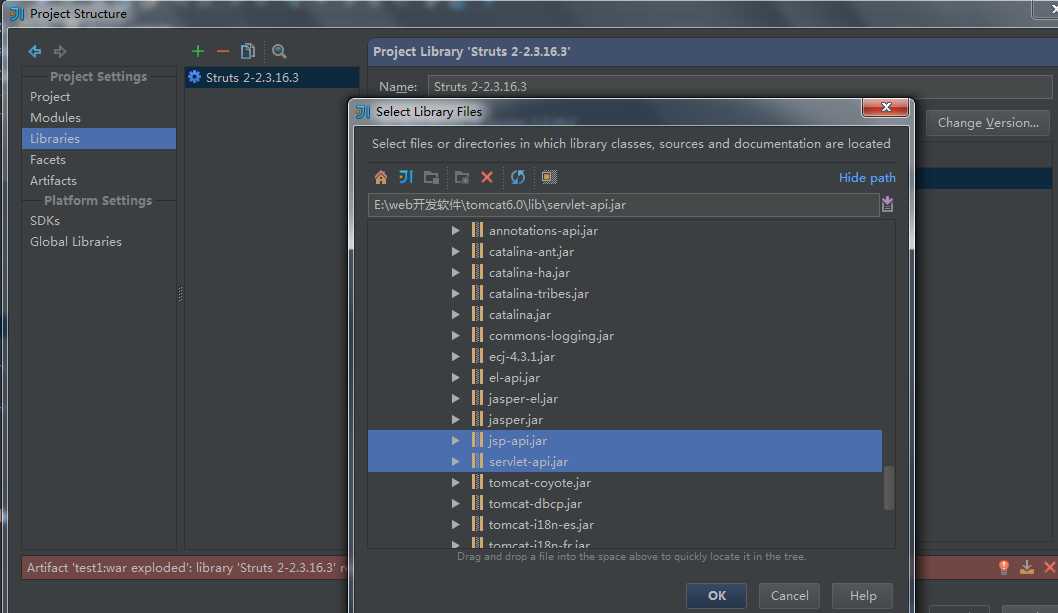Jump to project directory icon
Screen dimensions: 1058x613
(406, 178)
